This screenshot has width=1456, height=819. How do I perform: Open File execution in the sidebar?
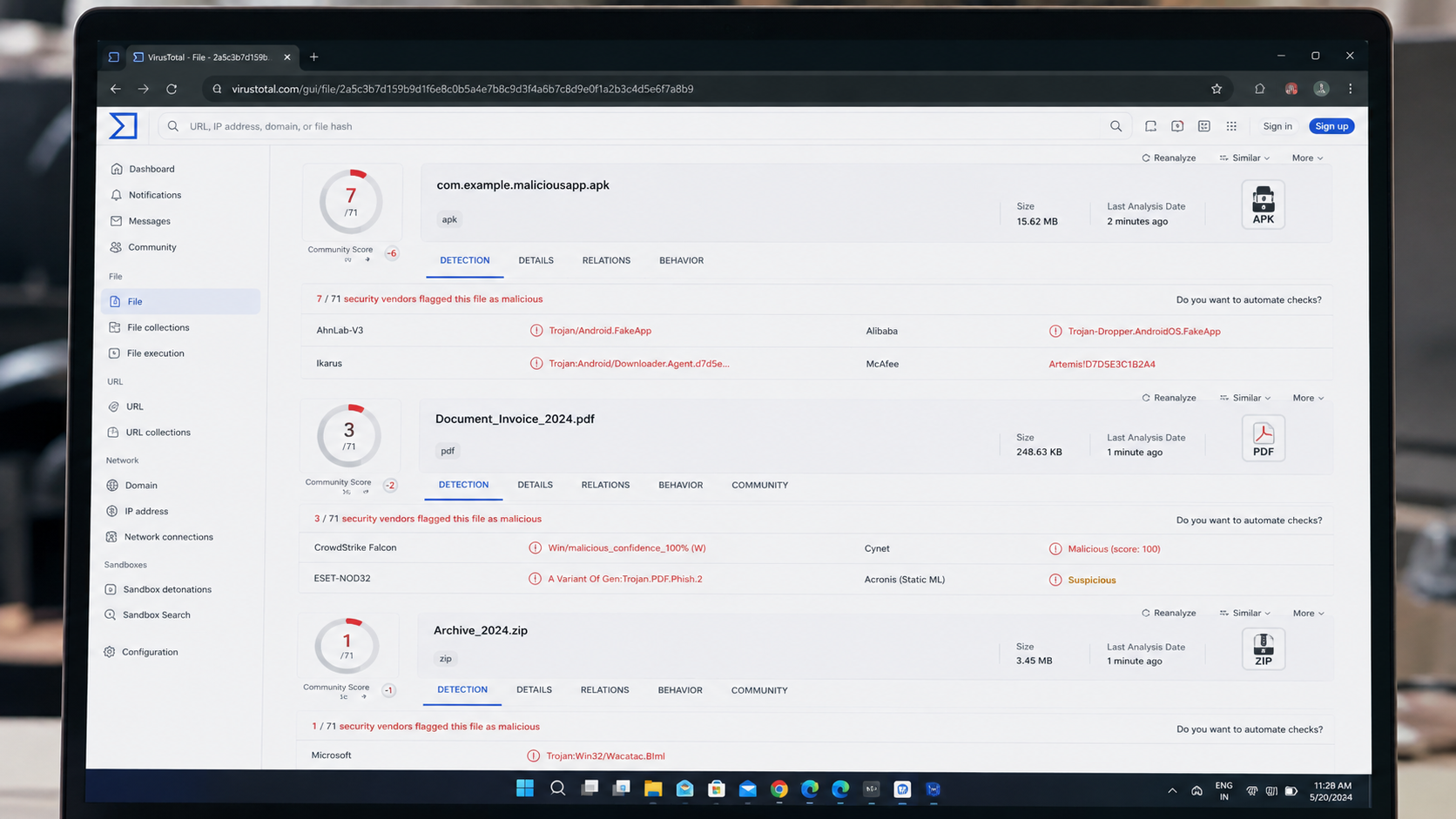146,353
